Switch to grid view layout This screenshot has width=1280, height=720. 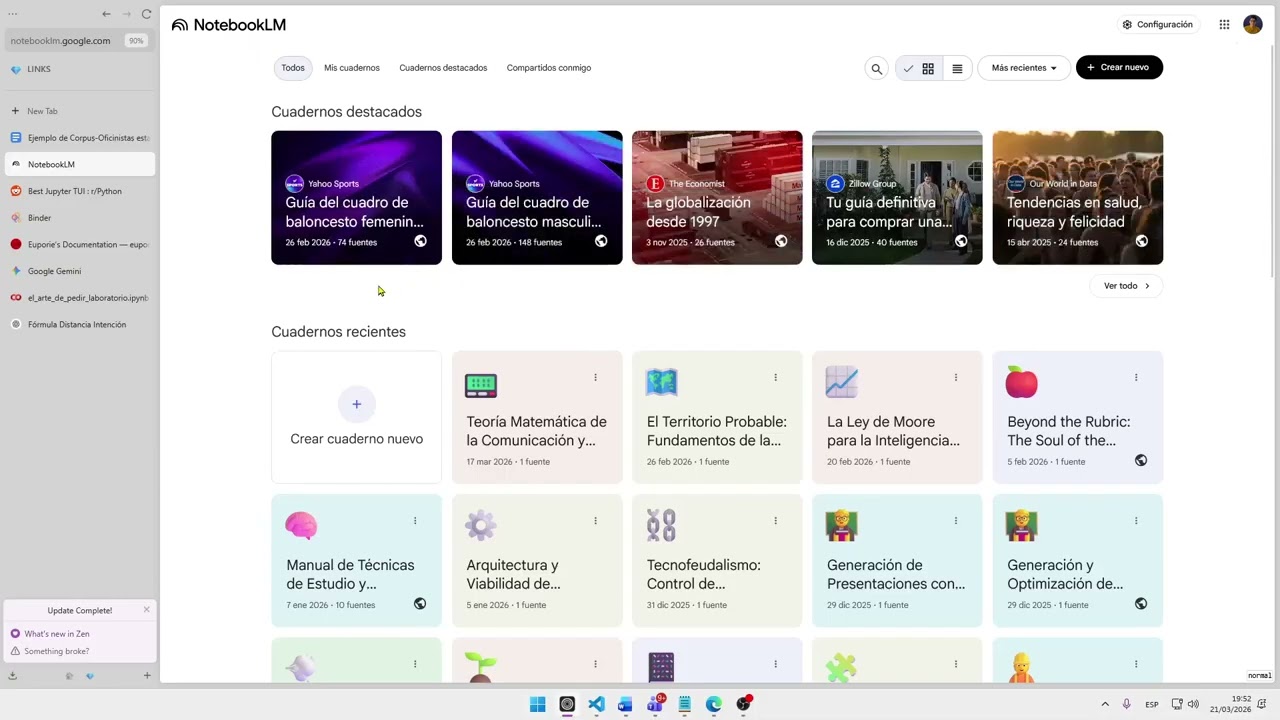928,68
